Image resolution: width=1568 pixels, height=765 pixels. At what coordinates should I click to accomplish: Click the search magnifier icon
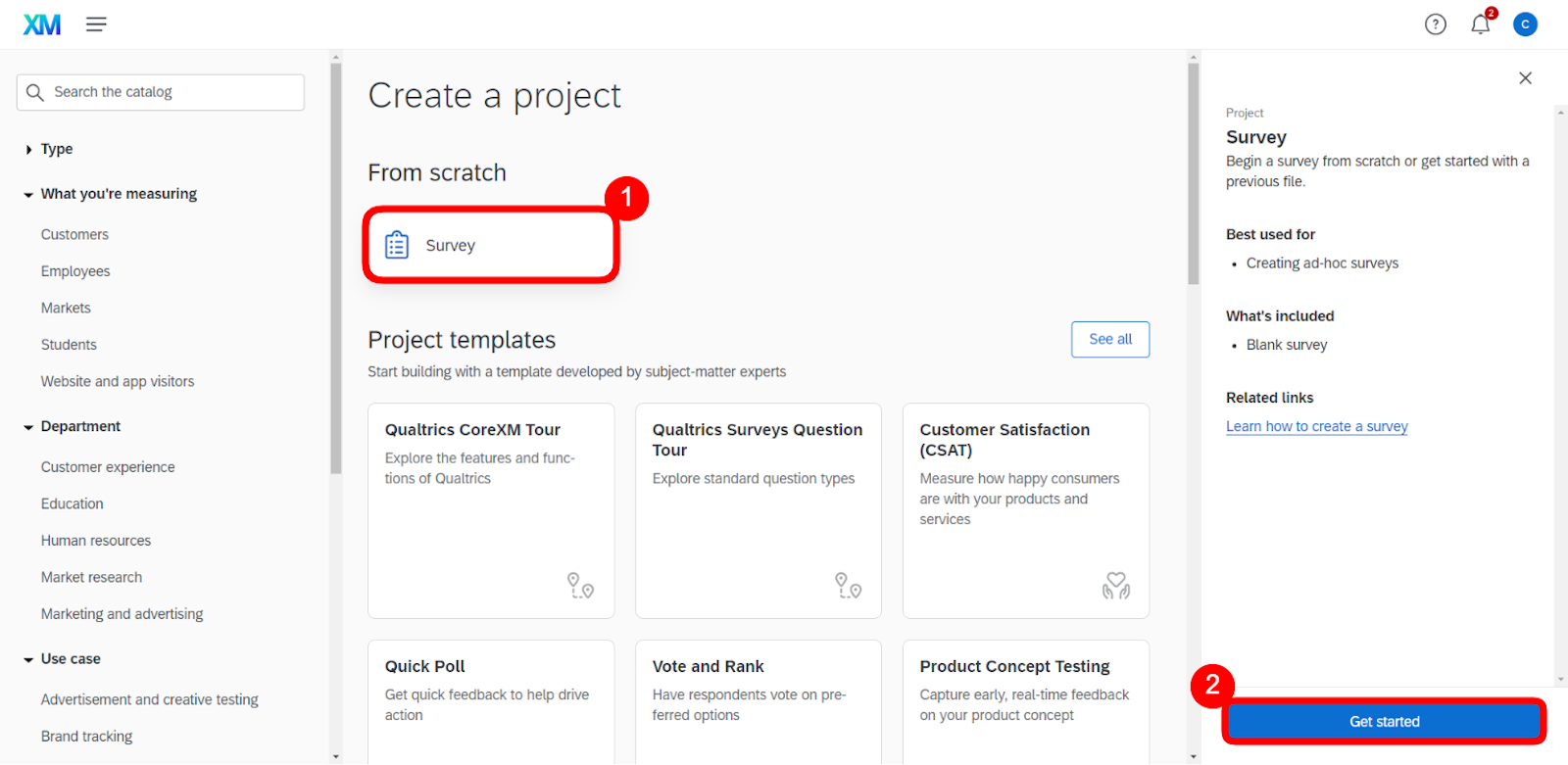(35, 92)
